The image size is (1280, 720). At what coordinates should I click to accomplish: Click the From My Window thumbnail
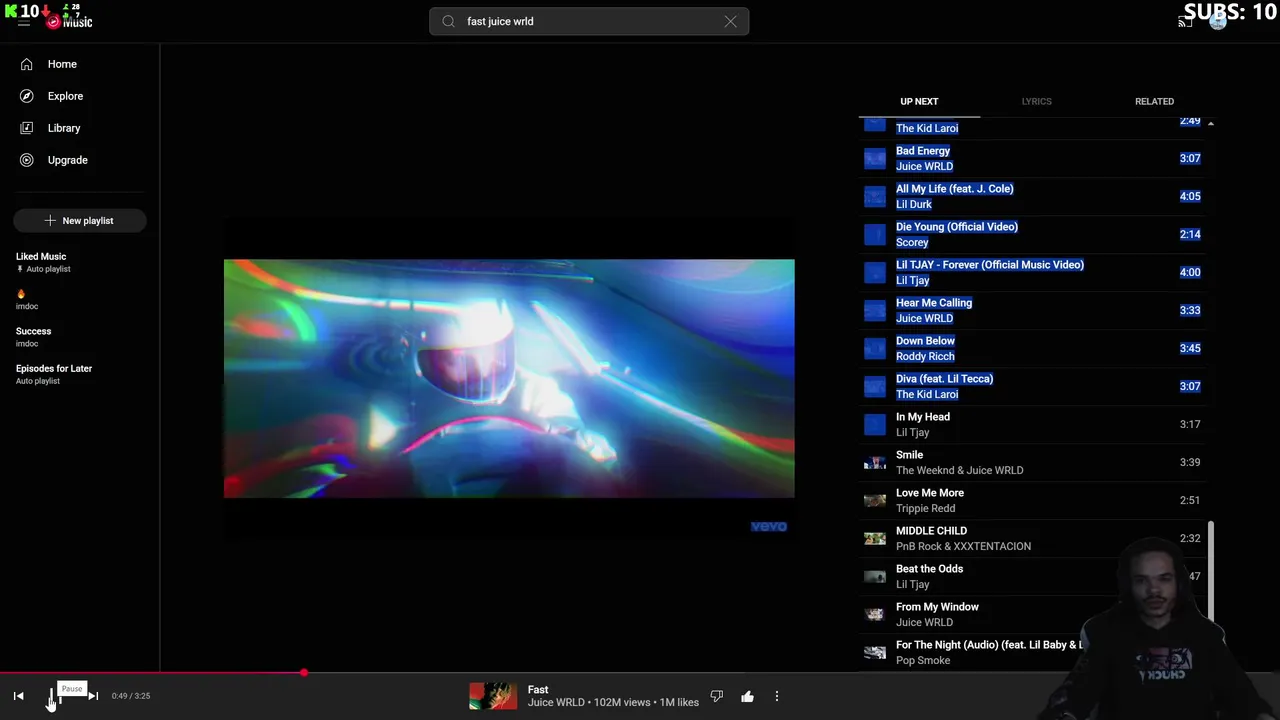(x=875, y=614)
